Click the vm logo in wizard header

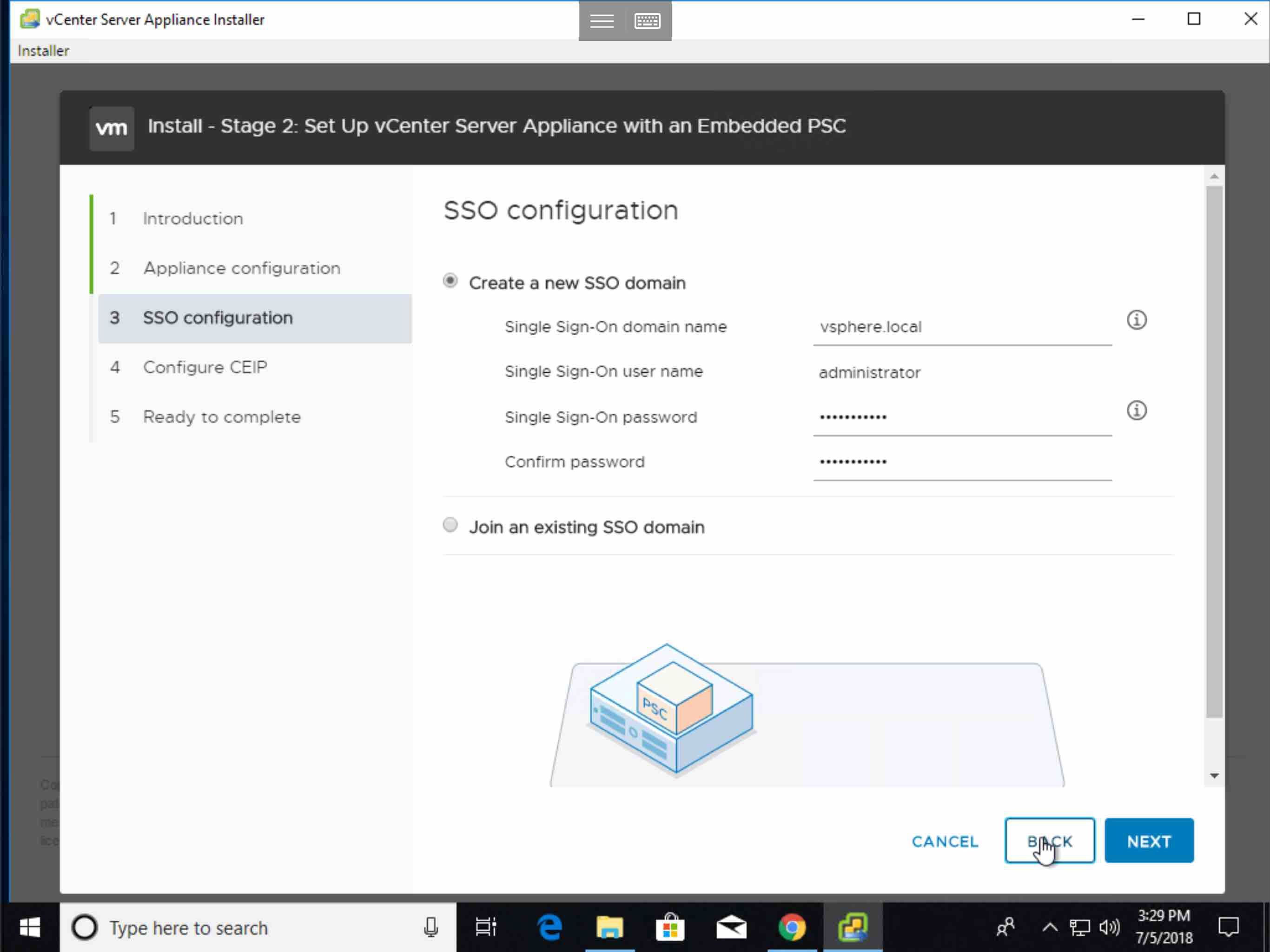coord(112,128)
